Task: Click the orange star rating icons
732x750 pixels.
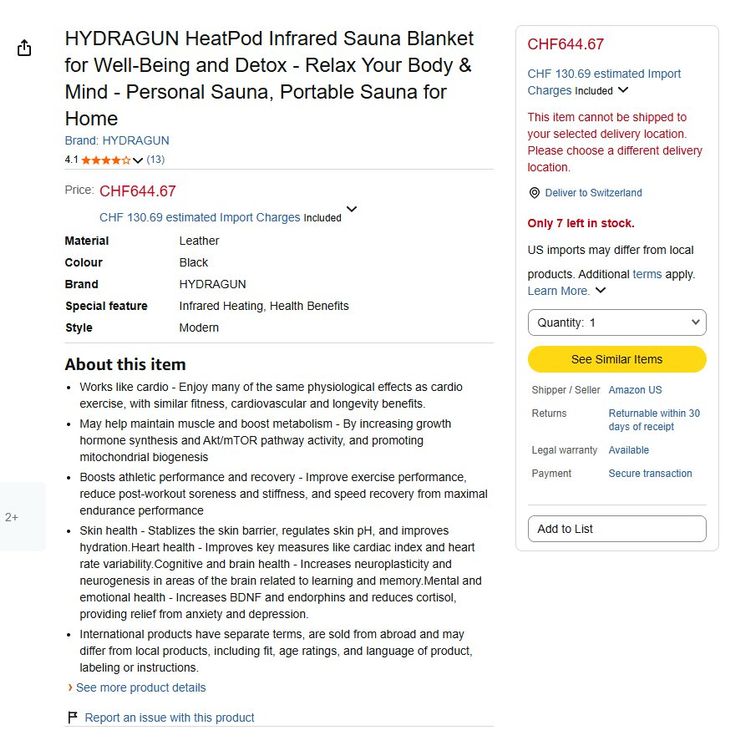Action: (x=106, y=160)
